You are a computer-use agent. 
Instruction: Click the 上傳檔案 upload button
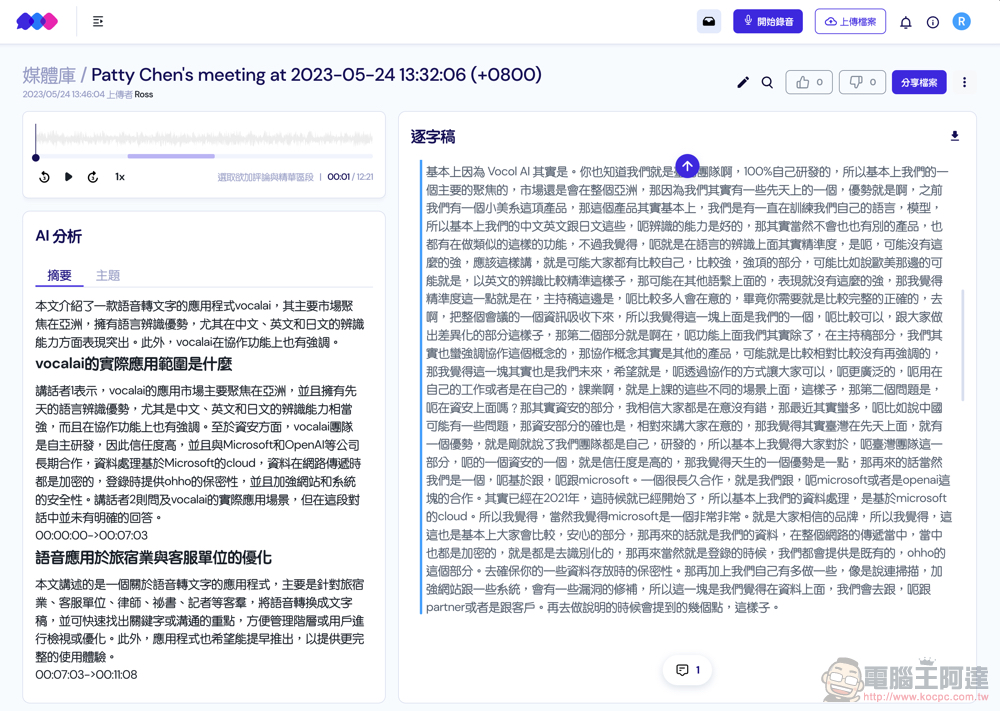coord(850,21)
